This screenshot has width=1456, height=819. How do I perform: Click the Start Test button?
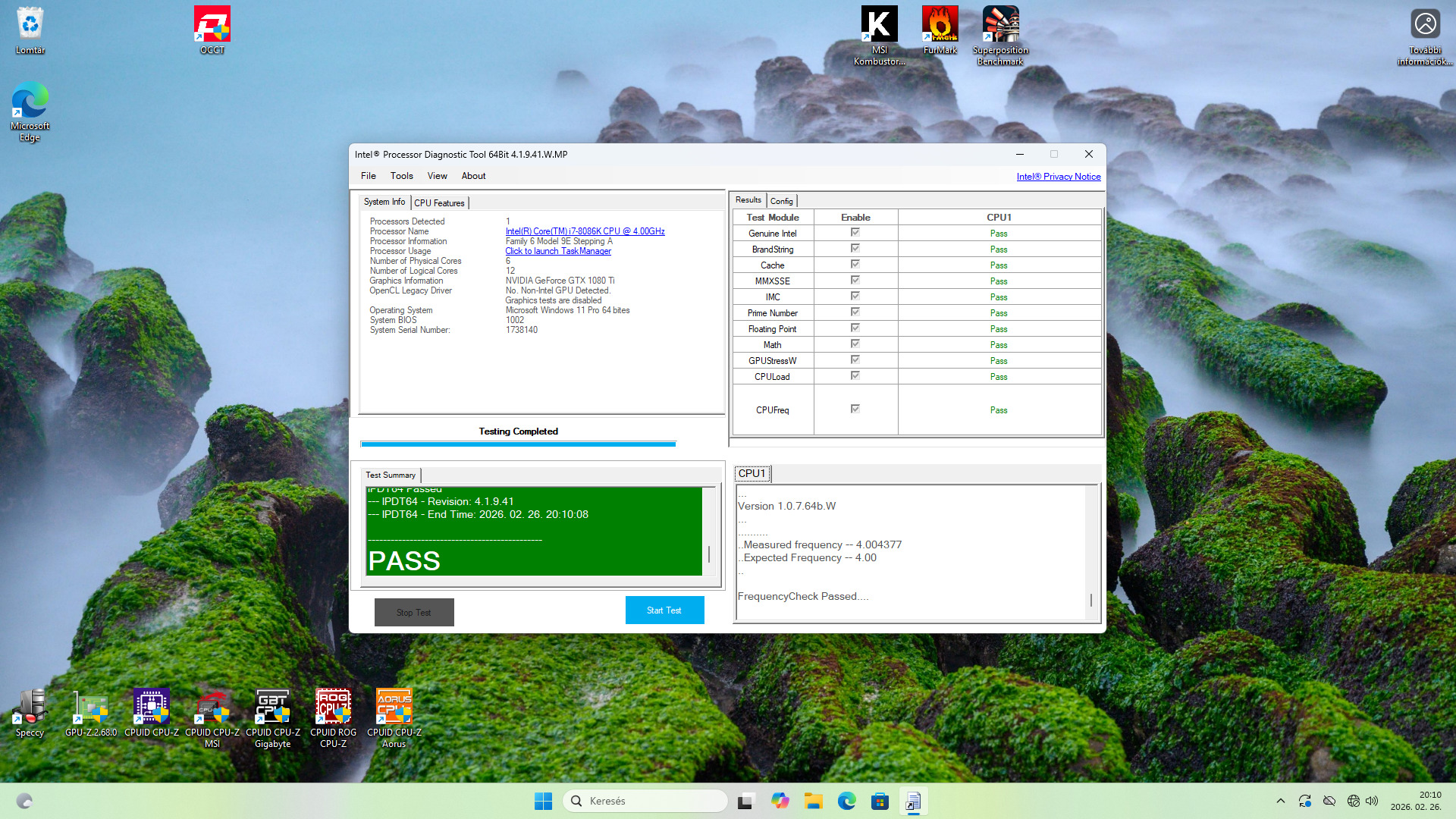pos(664,610)
